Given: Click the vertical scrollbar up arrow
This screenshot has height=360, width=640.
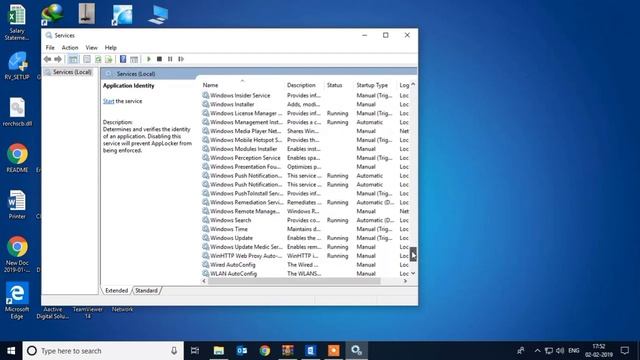Looking at the screenshot, I should (413, 85).
